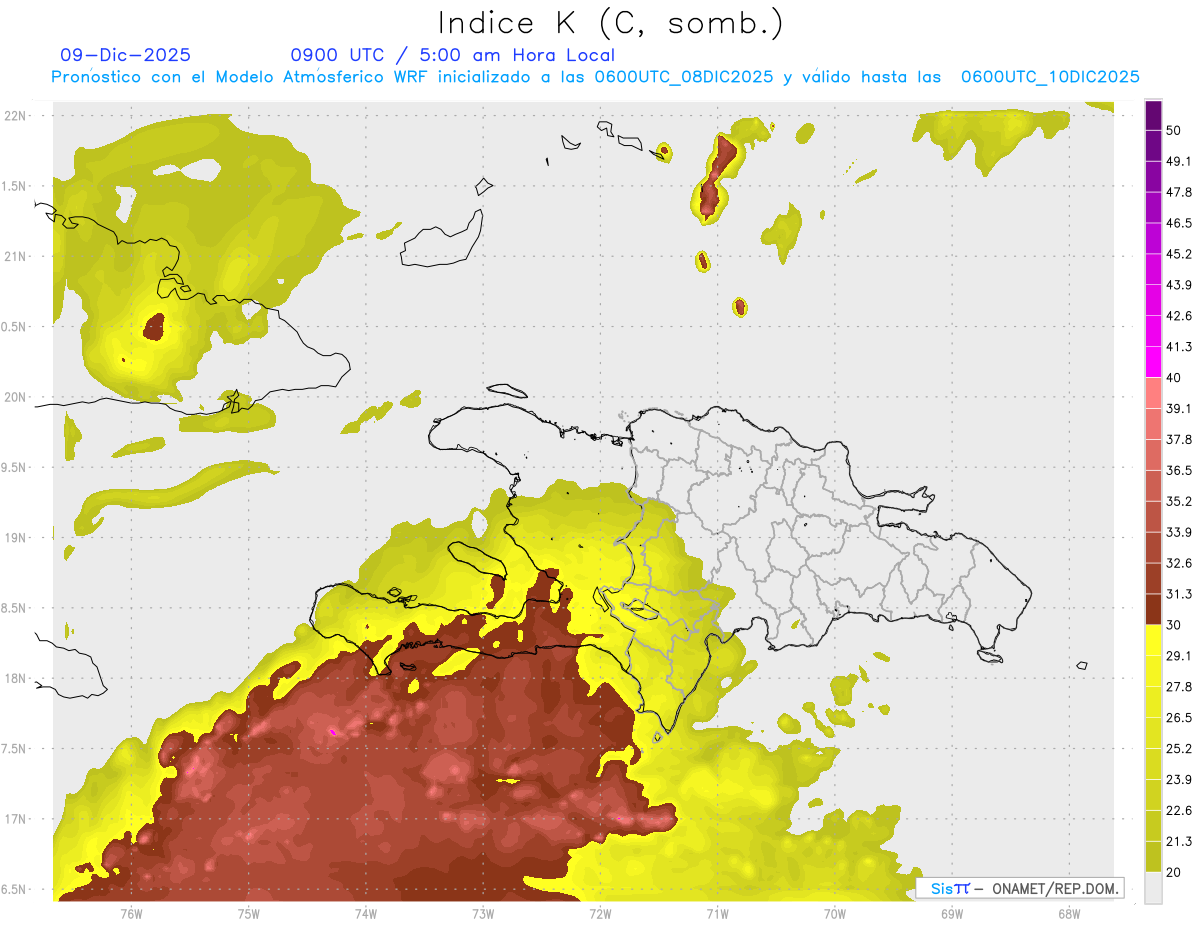
Task: Click the color scale value '27.8'
Action: click(x=1180, y=688)
